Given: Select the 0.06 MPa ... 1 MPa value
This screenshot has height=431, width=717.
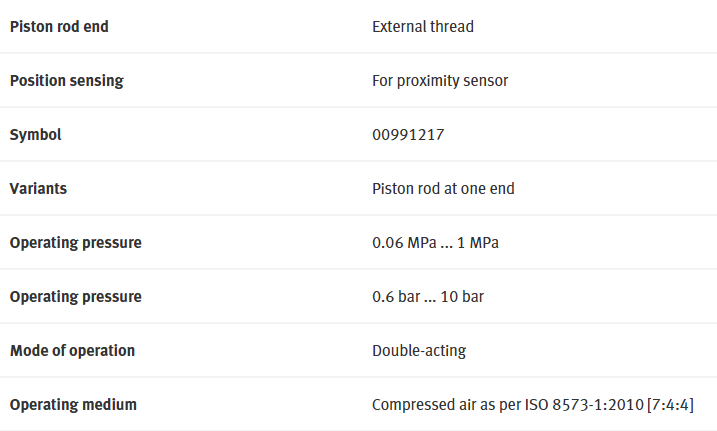Looking at the screenshot, I should click(435, 243).
